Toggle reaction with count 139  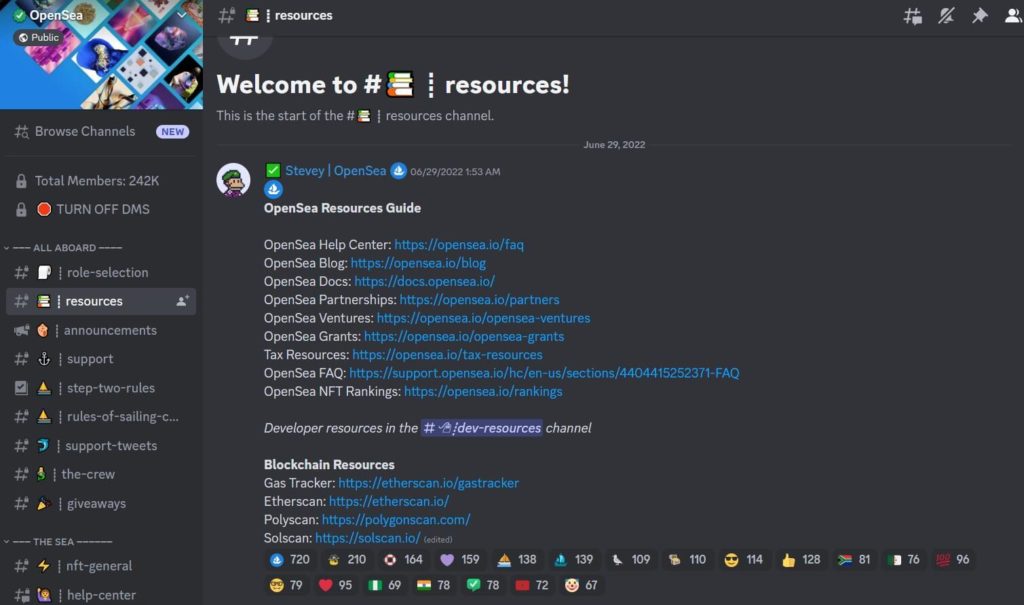(573, 560)
